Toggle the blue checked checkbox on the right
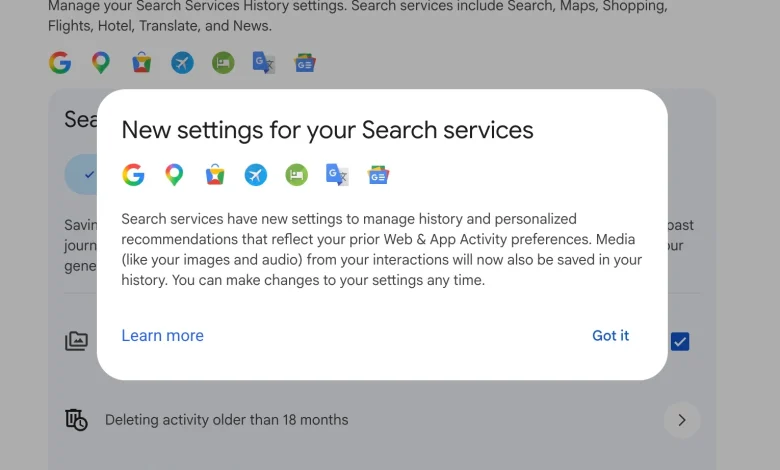 [x=680, y=342]
